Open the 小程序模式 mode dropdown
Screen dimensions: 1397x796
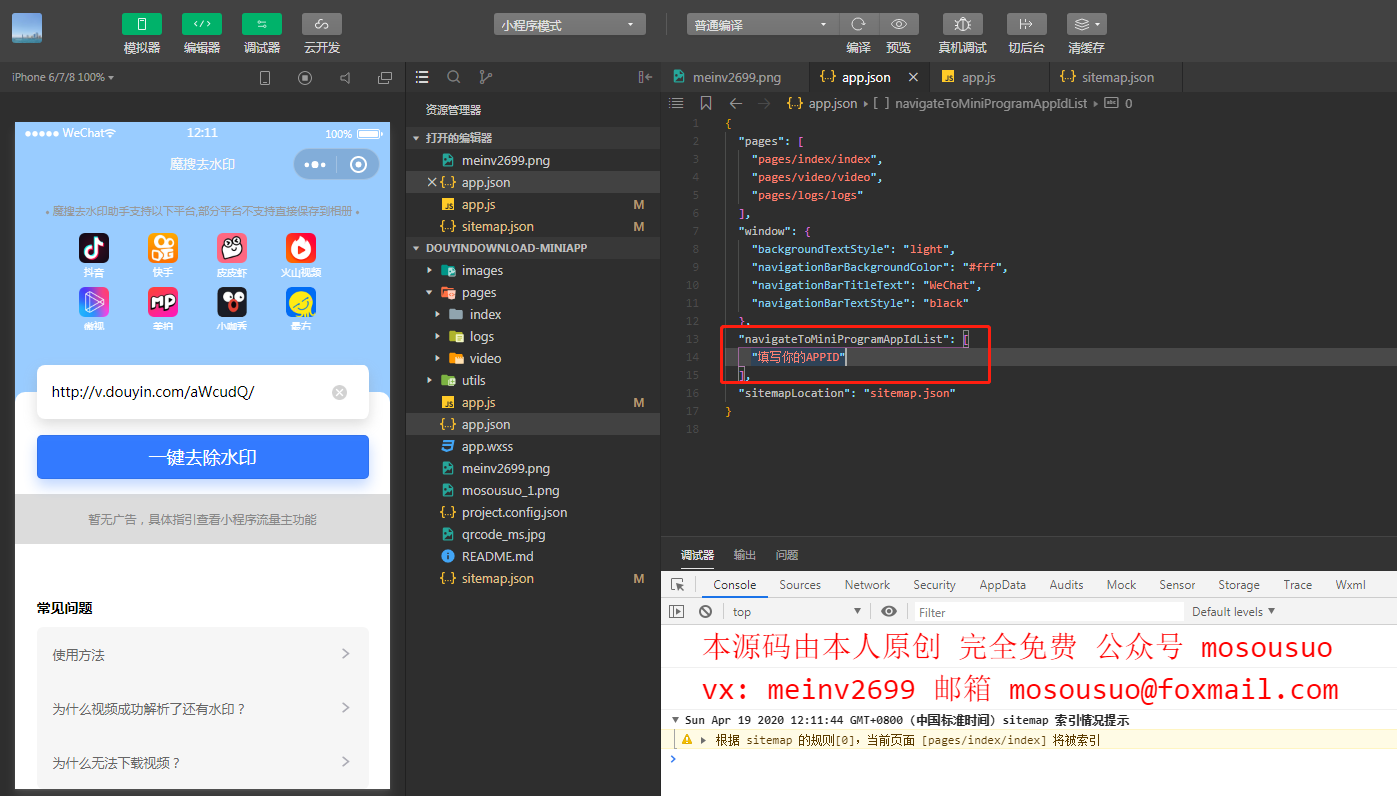click(x=569, y=25)
